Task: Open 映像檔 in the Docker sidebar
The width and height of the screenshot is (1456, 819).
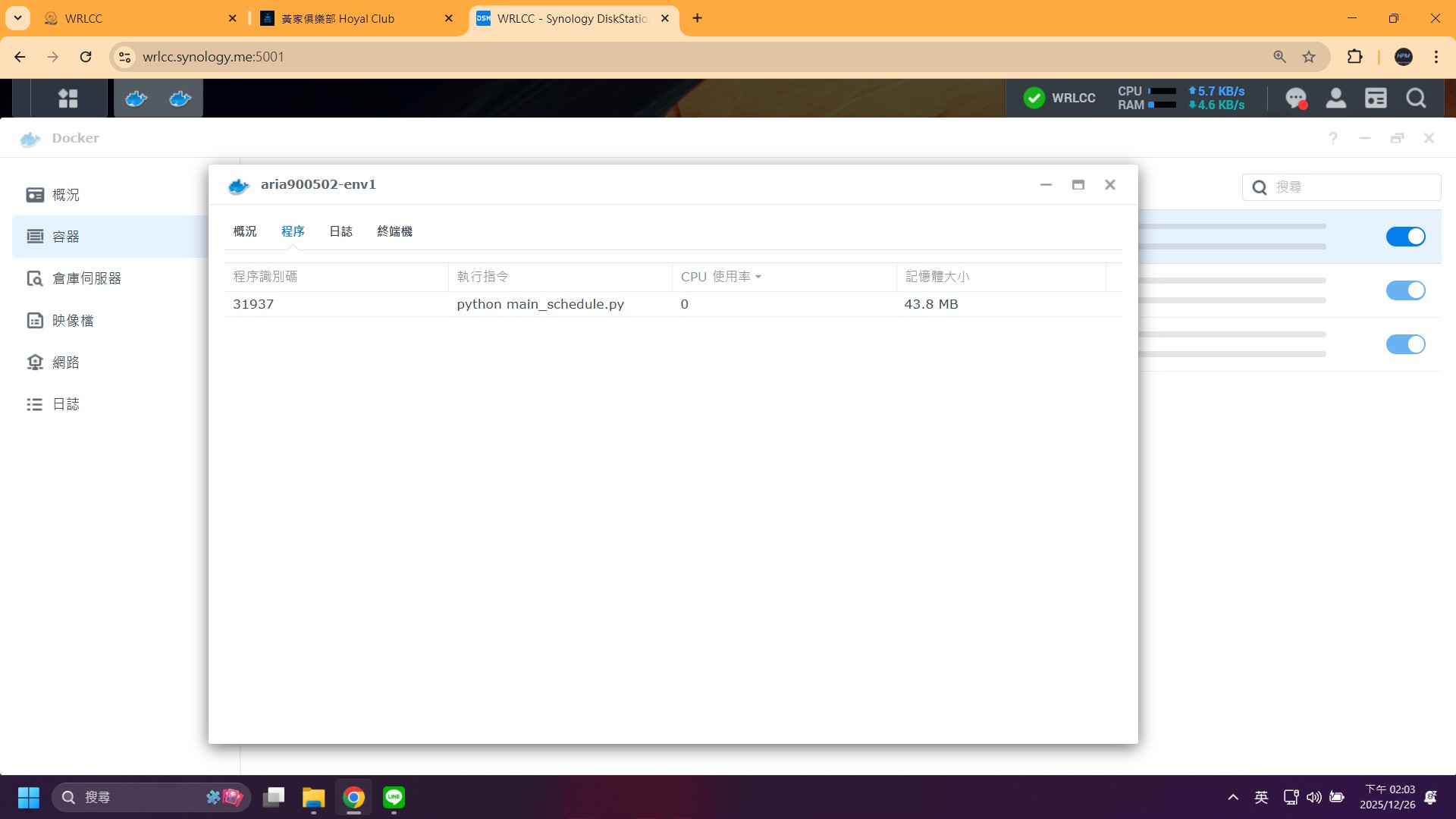Action: (73, 321)
